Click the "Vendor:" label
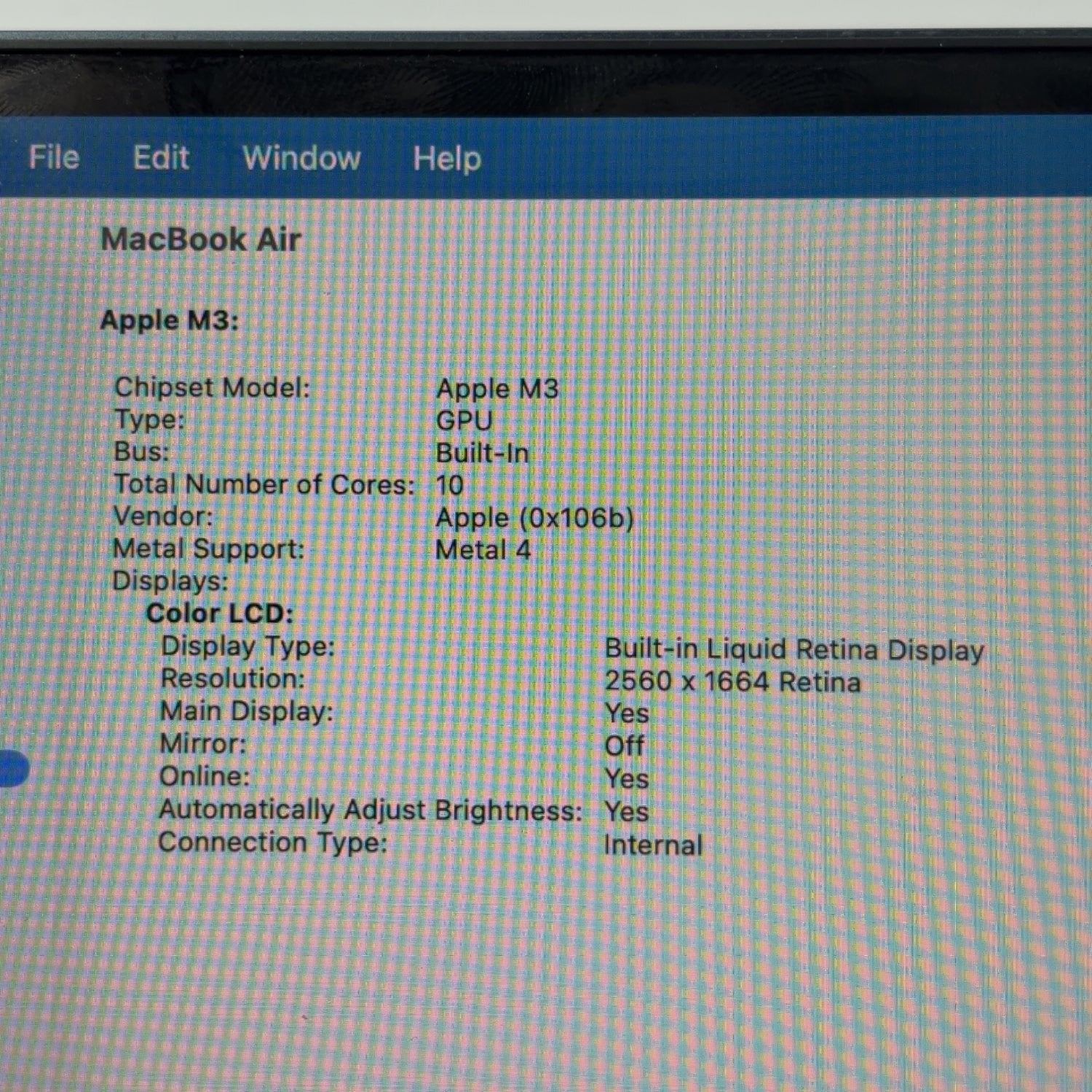The width and height of the screenshot is (1092, 1092). (x=163, y=516)
